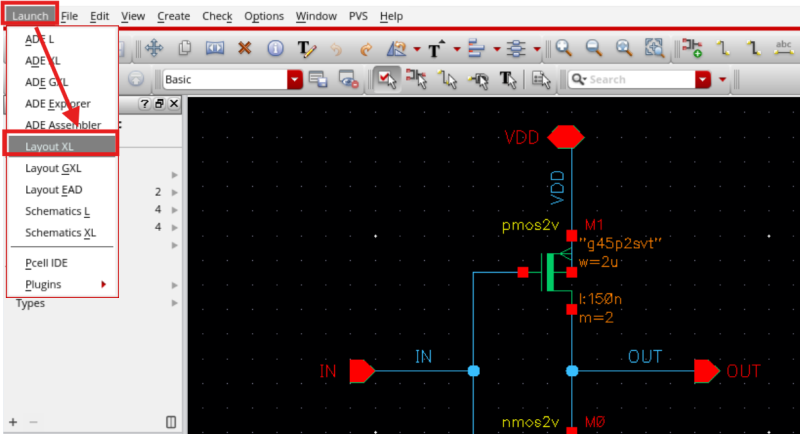Click into the Search field
This screenshot has width=800, height=434.
point(639,80)
